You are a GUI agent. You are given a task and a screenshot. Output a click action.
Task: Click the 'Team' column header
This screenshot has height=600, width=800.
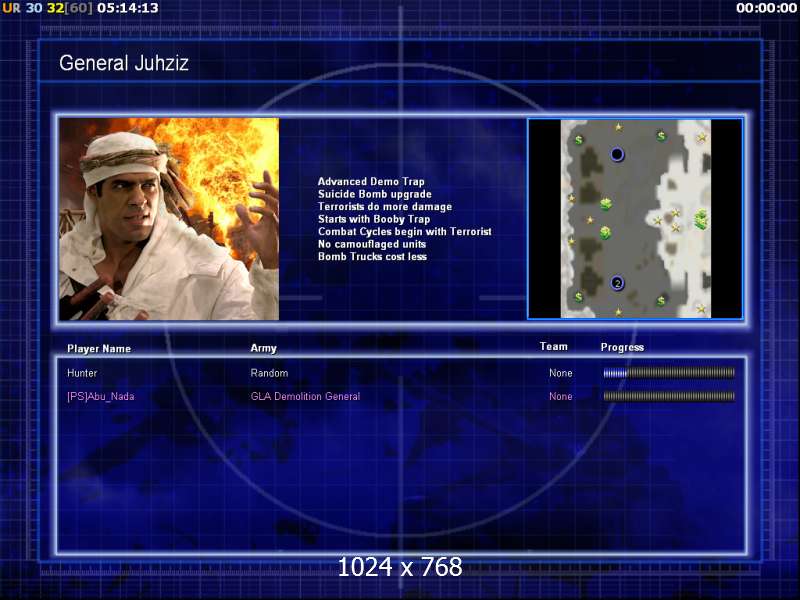click(x=554, y=346)
